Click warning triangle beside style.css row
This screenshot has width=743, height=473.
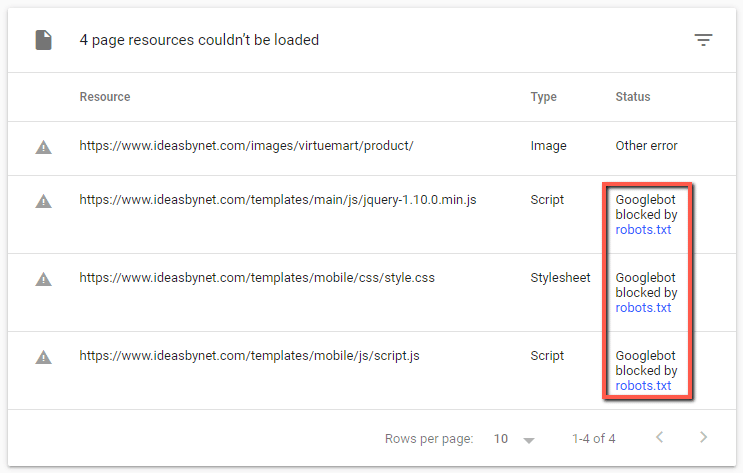click(x=43, y=279)
